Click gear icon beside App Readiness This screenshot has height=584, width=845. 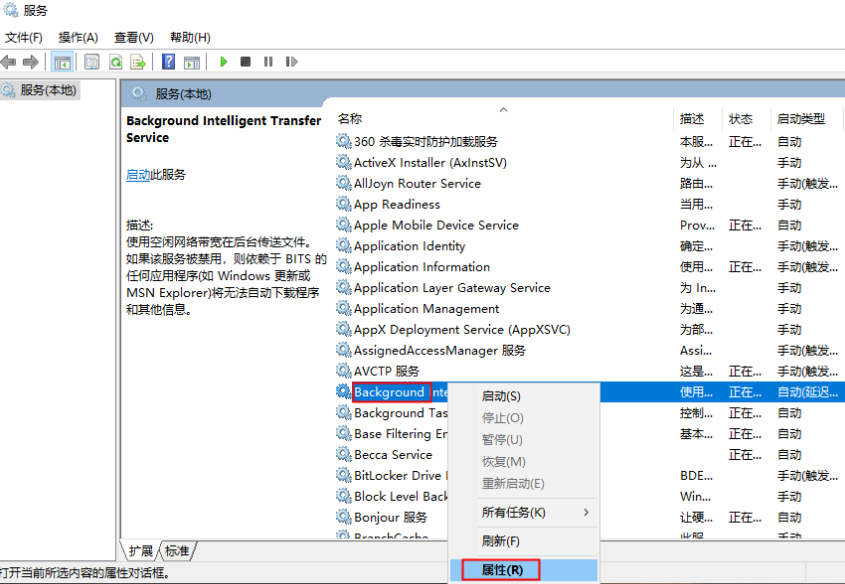344,204
